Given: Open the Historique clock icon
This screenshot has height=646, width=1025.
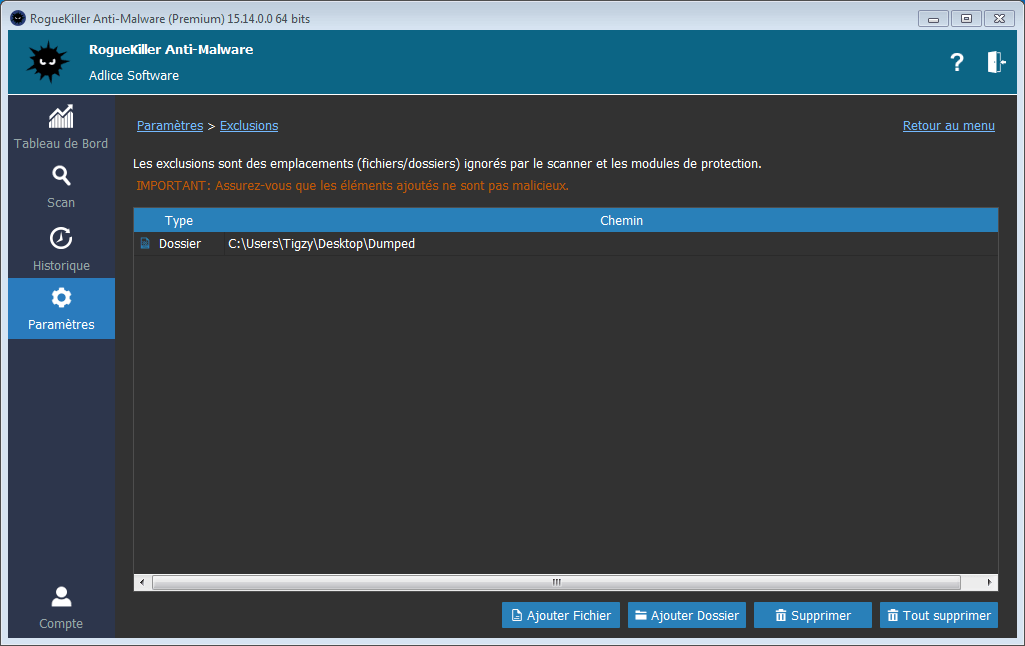Looking at the screenshot, I should (61, 239).
